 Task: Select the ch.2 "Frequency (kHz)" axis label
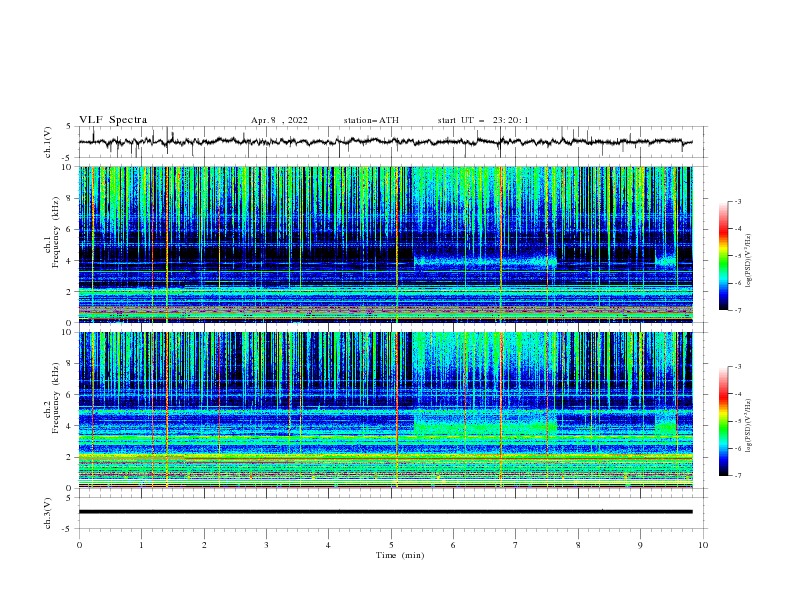tap(55, 397)
